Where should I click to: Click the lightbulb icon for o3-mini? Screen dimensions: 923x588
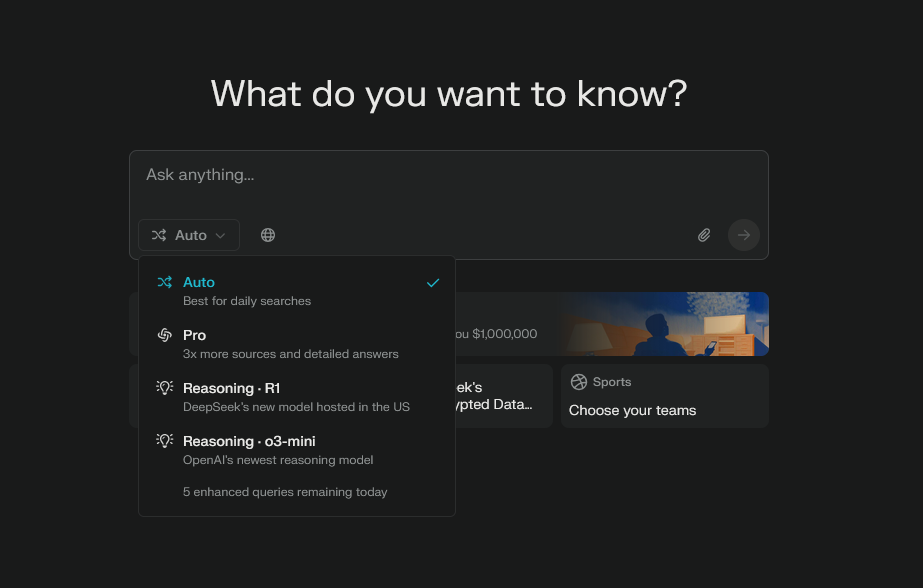pos(165,441)
